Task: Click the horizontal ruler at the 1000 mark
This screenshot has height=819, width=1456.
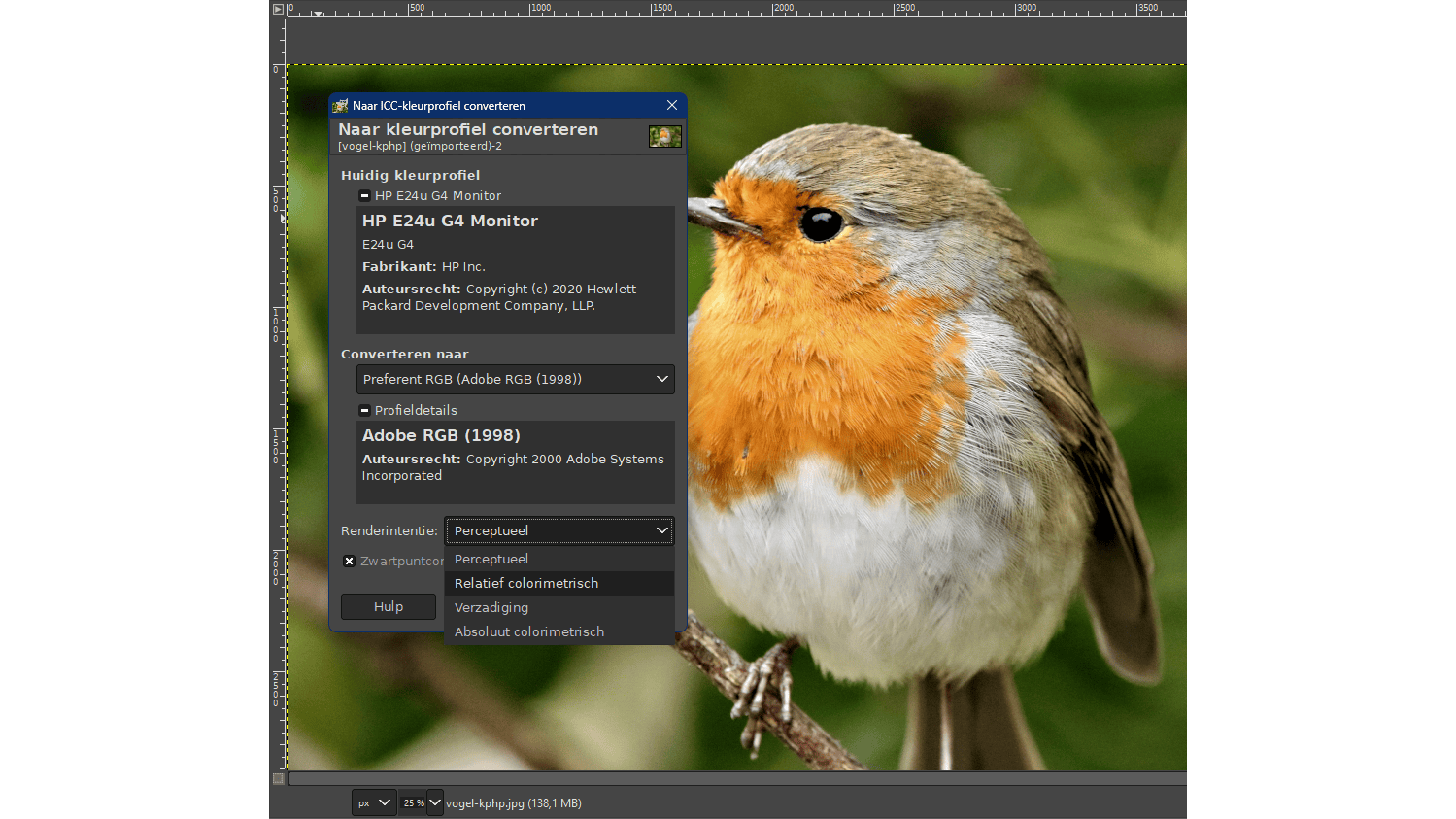Action: (x=530, y=10)
